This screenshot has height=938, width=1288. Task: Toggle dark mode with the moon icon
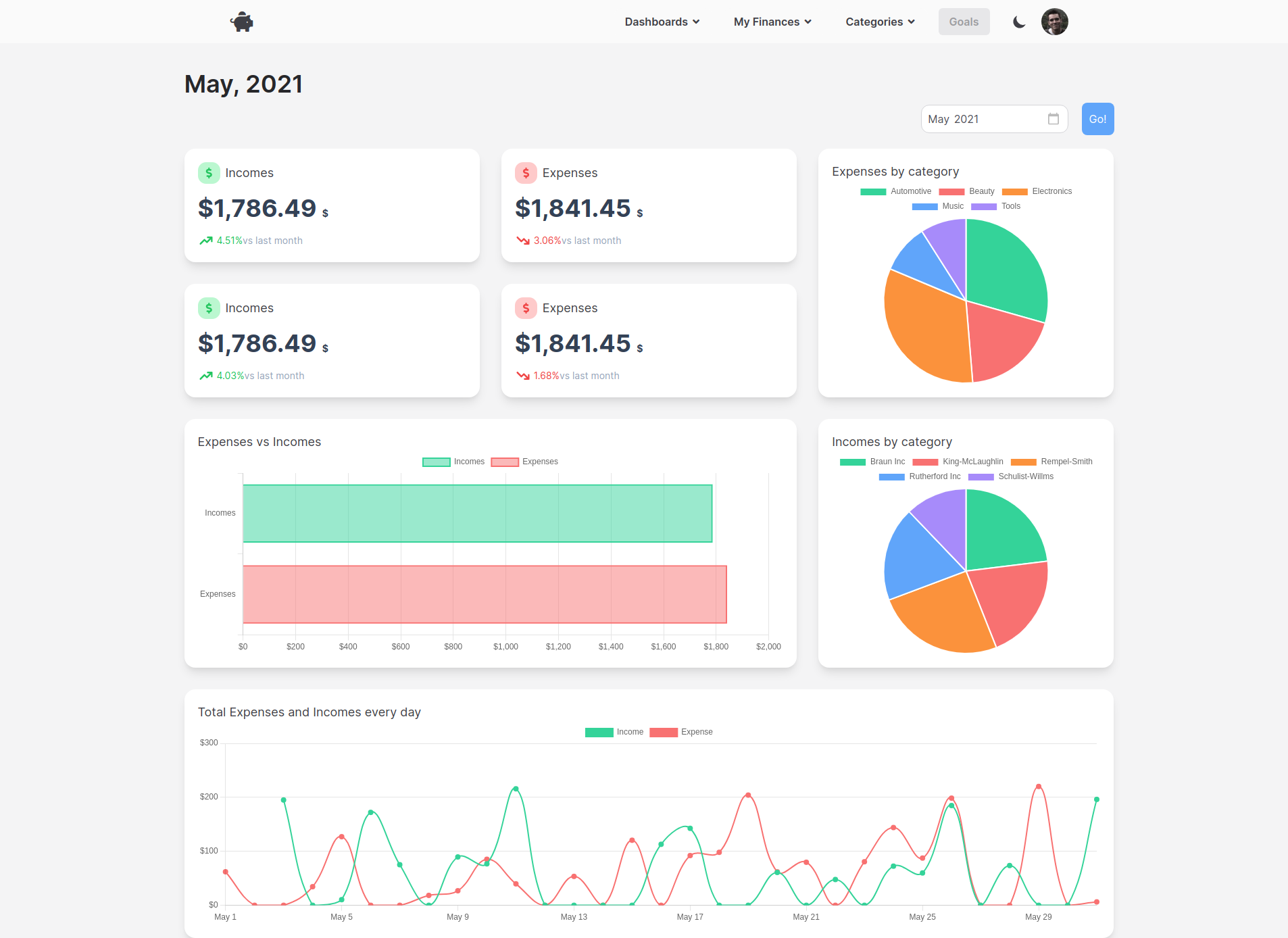(x=1019, y=22)
